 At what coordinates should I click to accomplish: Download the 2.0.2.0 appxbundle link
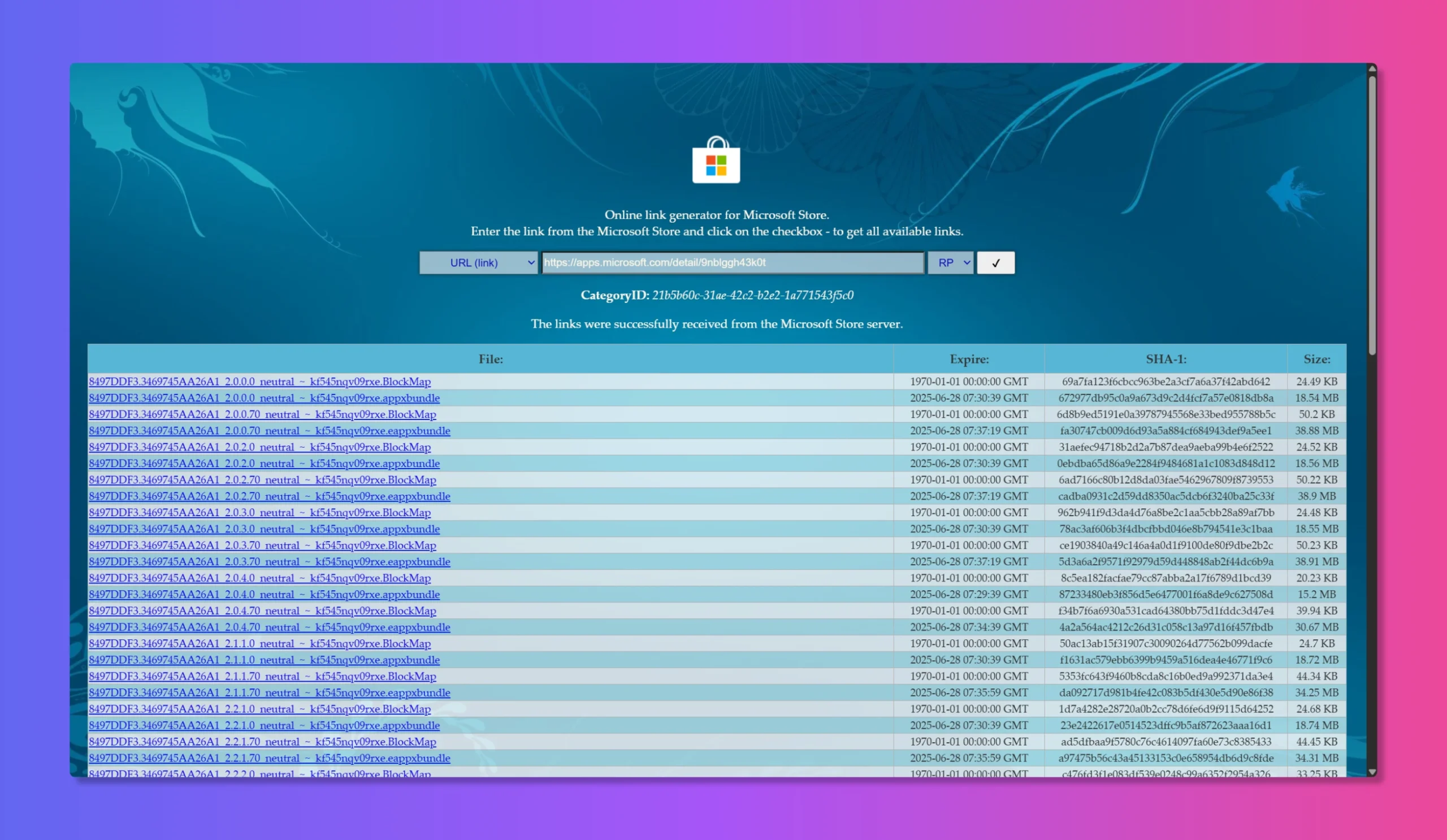coord(264,464)
